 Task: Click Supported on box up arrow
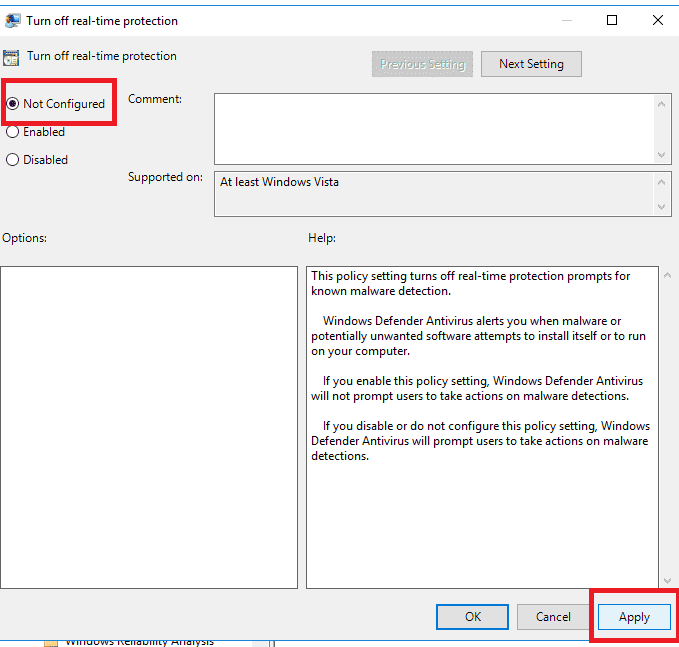pyautogui.click(x=662, y=181)
